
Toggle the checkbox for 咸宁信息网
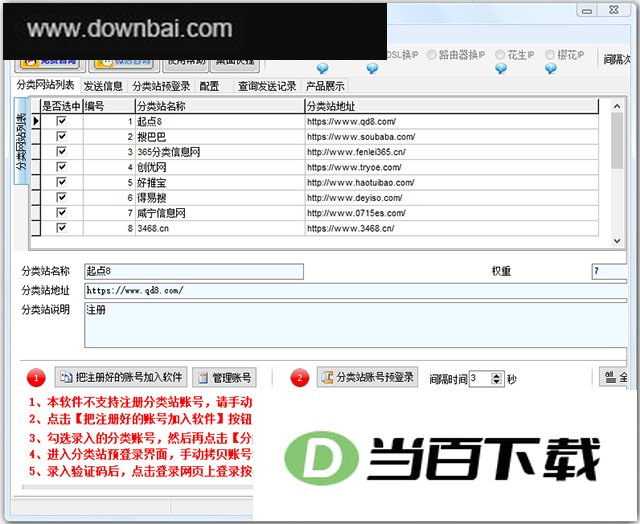tap(62, 213)
